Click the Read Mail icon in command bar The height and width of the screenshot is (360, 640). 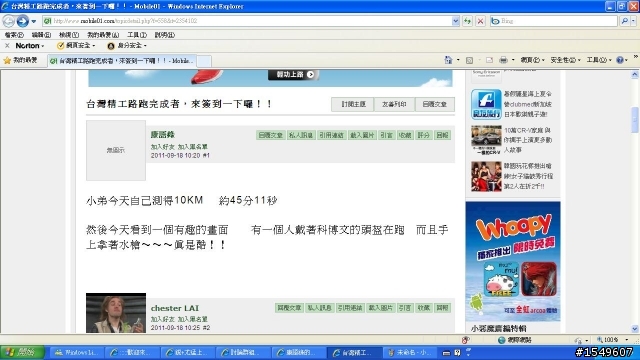[489, 60]
